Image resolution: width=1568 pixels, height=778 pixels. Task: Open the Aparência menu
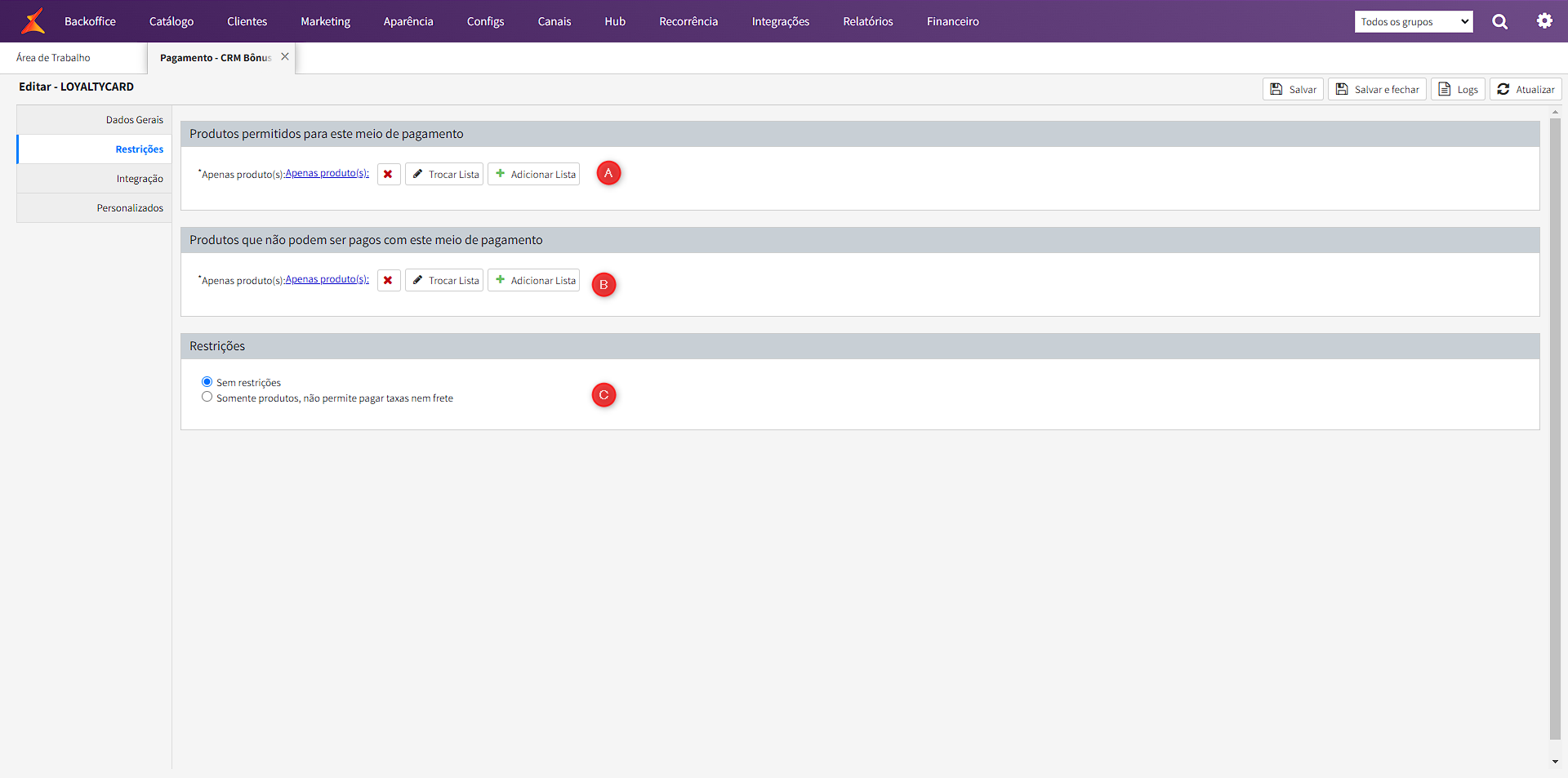point(408,21)
